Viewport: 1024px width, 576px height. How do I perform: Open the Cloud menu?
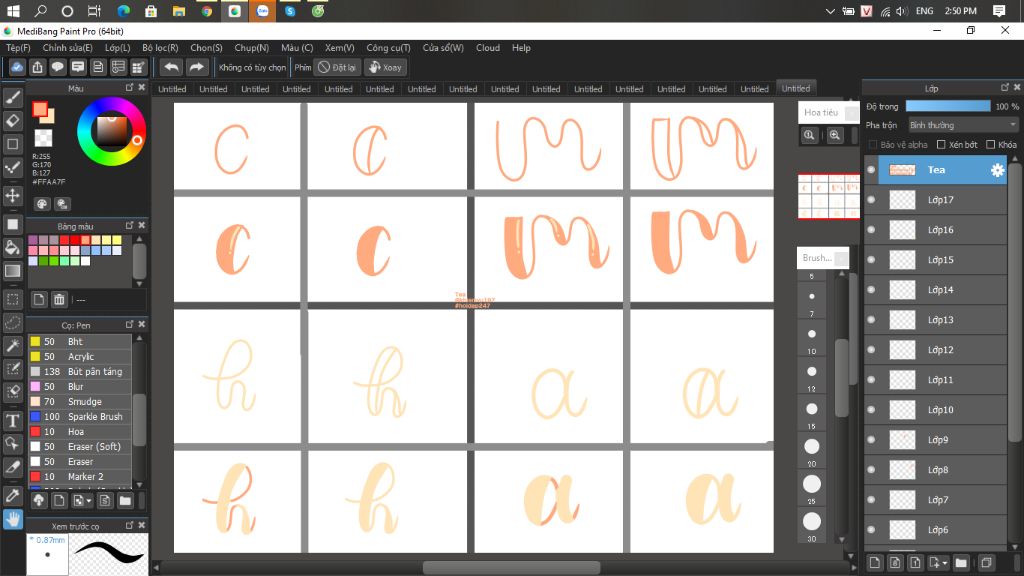[488, 48]
